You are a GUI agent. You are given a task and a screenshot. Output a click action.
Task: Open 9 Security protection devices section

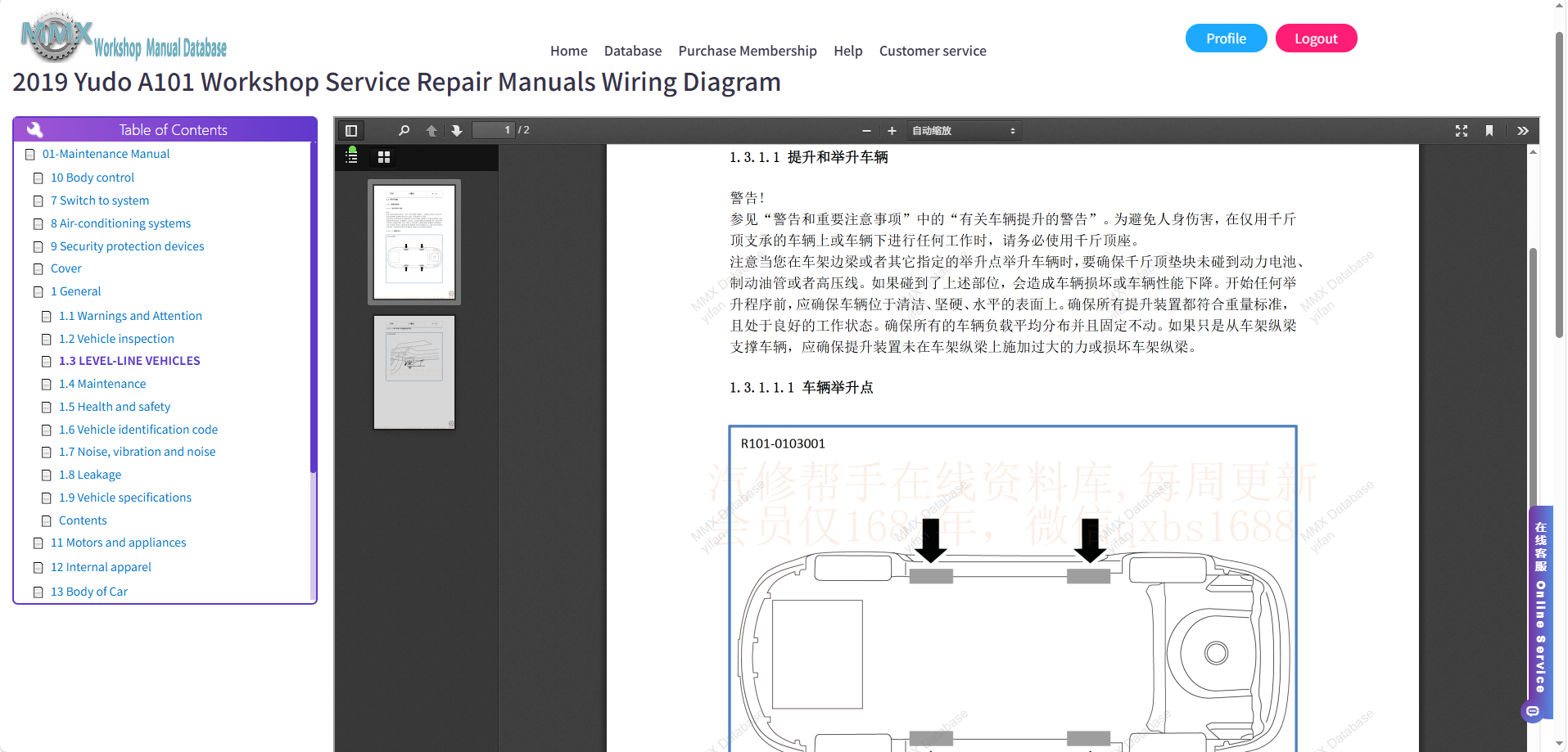coord(128,246)
